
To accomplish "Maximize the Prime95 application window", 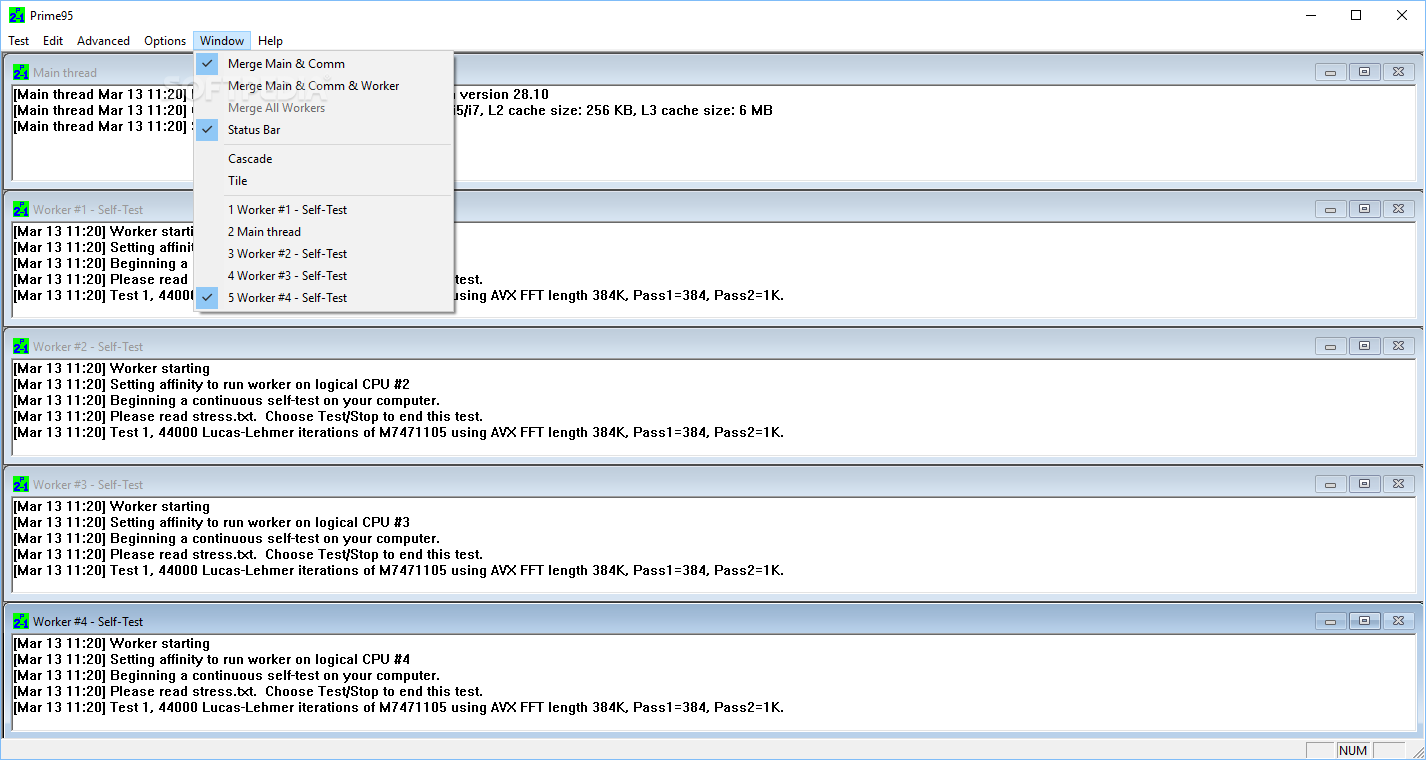I will click(1356, 15).
